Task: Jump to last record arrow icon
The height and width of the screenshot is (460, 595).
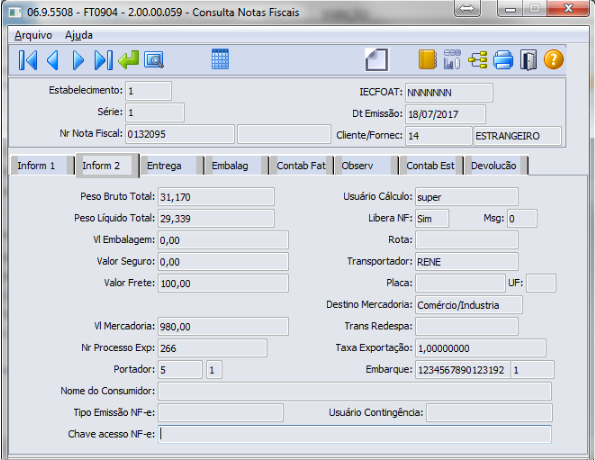Action: [103, 60]
